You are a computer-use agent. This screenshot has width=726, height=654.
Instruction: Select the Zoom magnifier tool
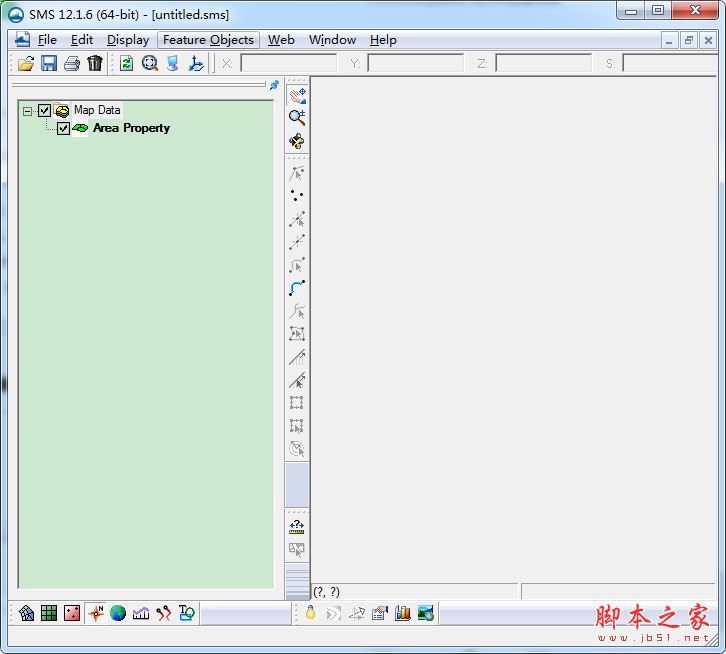pyautogui.click(x=297, y=118)
